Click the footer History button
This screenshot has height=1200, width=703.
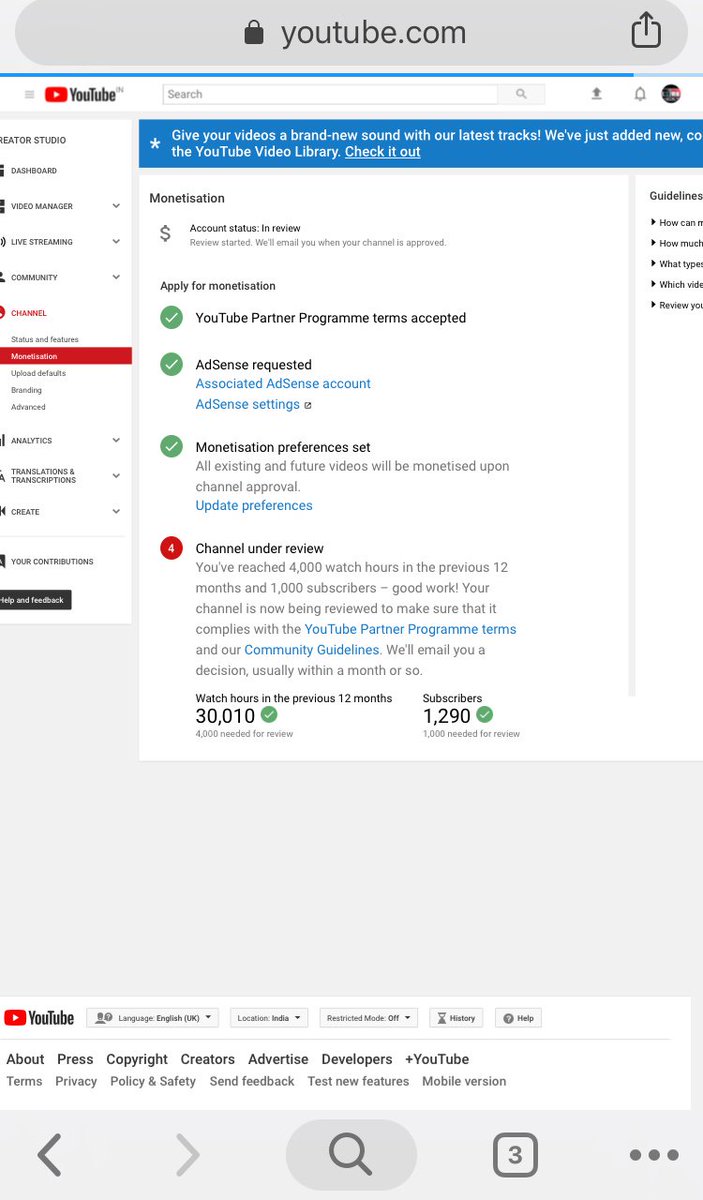point(456,1018)
